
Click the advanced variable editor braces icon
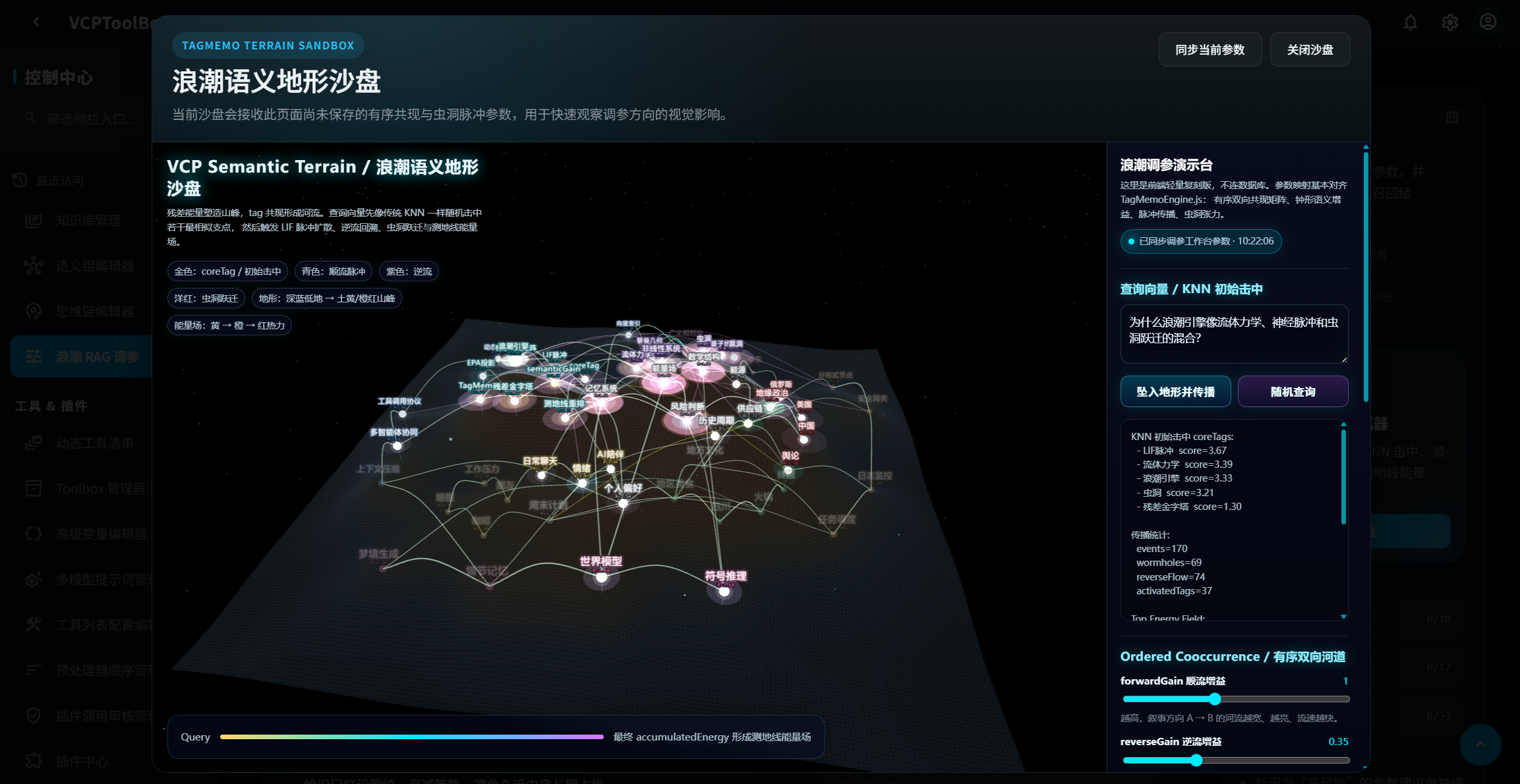pyautogui.click(x=34, y=534)
